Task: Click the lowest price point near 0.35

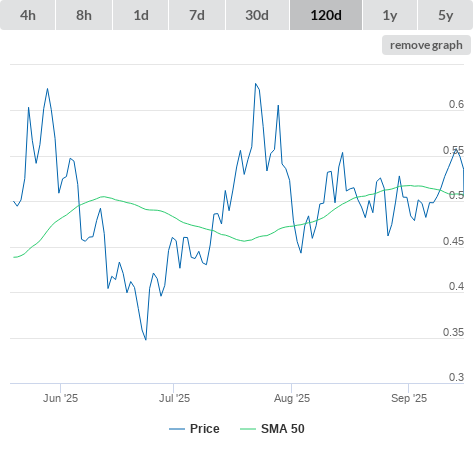Action: pos(146,340)
